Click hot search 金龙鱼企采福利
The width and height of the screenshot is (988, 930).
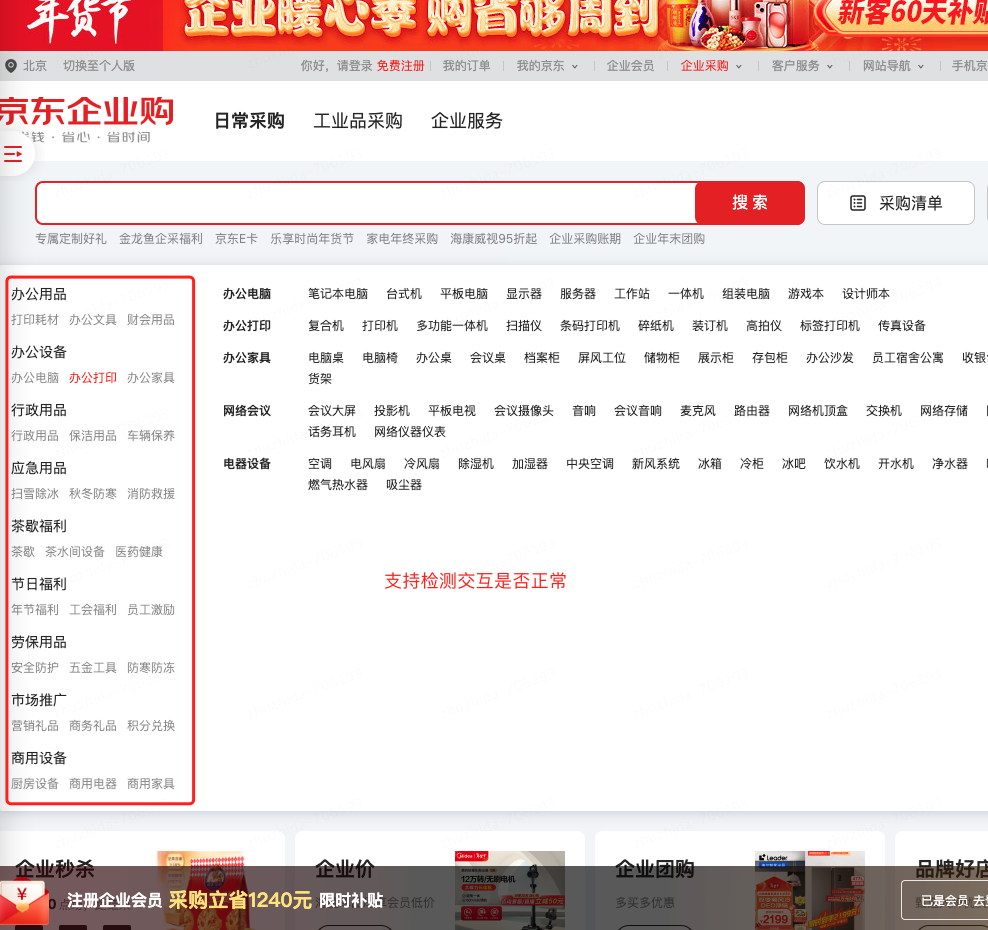point(161,239)
